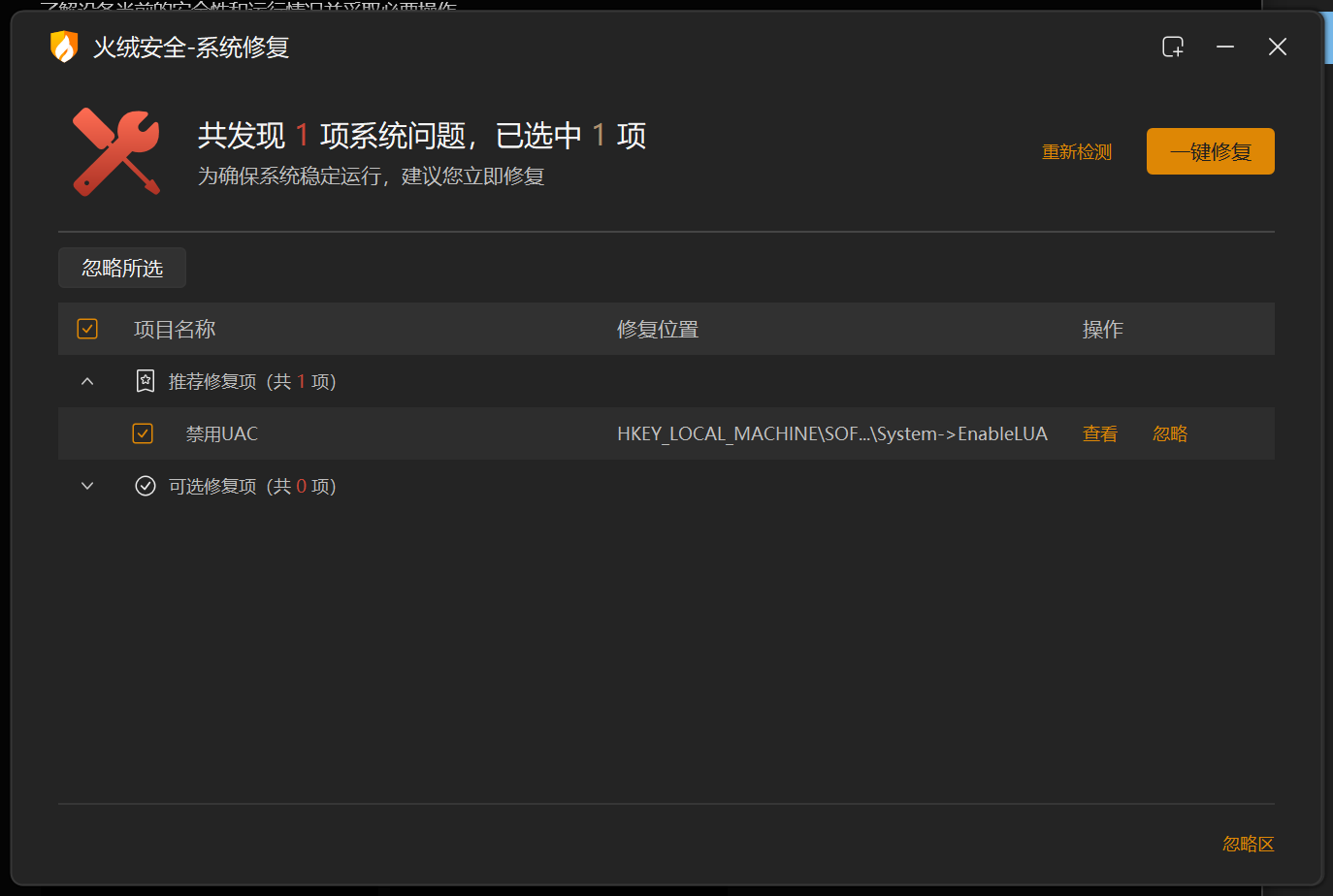Expand the 可选修复项 section
Viewport: 1333px width, 896px height.
pos(86,485)
